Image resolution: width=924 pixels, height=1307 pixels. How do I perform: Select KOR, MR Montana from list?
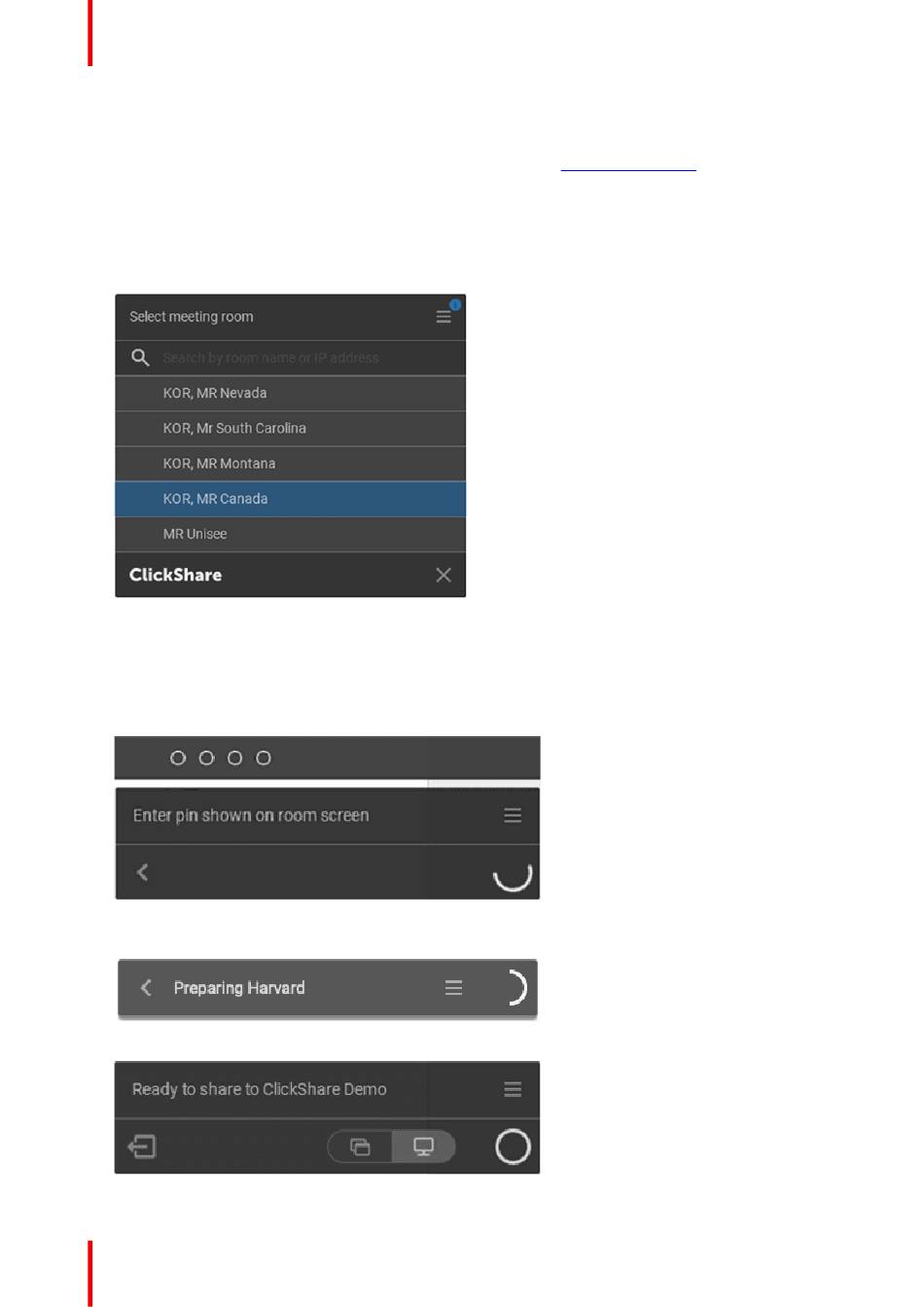(291, 464)
